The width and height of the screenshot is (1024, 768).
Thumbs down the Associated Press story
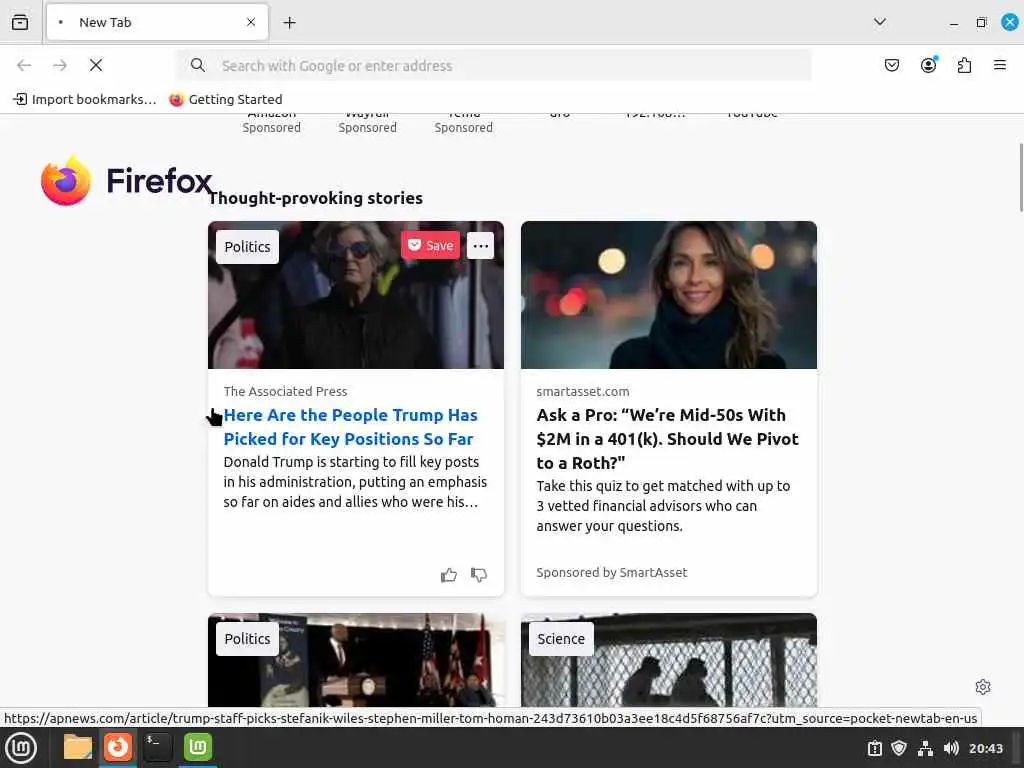[479, 575]
